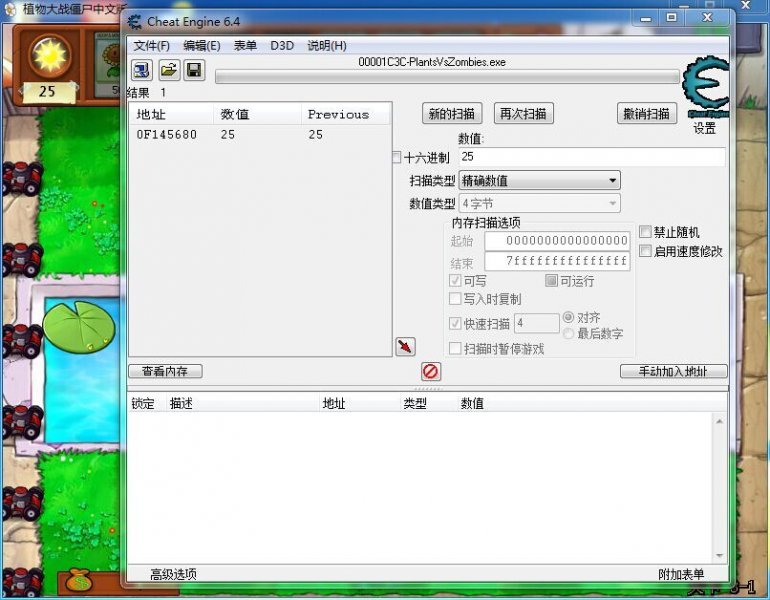The width and height of the screenshot is (770, 600).
Task: Click the lily pad in the pool
Action: (x=79, y=327)
